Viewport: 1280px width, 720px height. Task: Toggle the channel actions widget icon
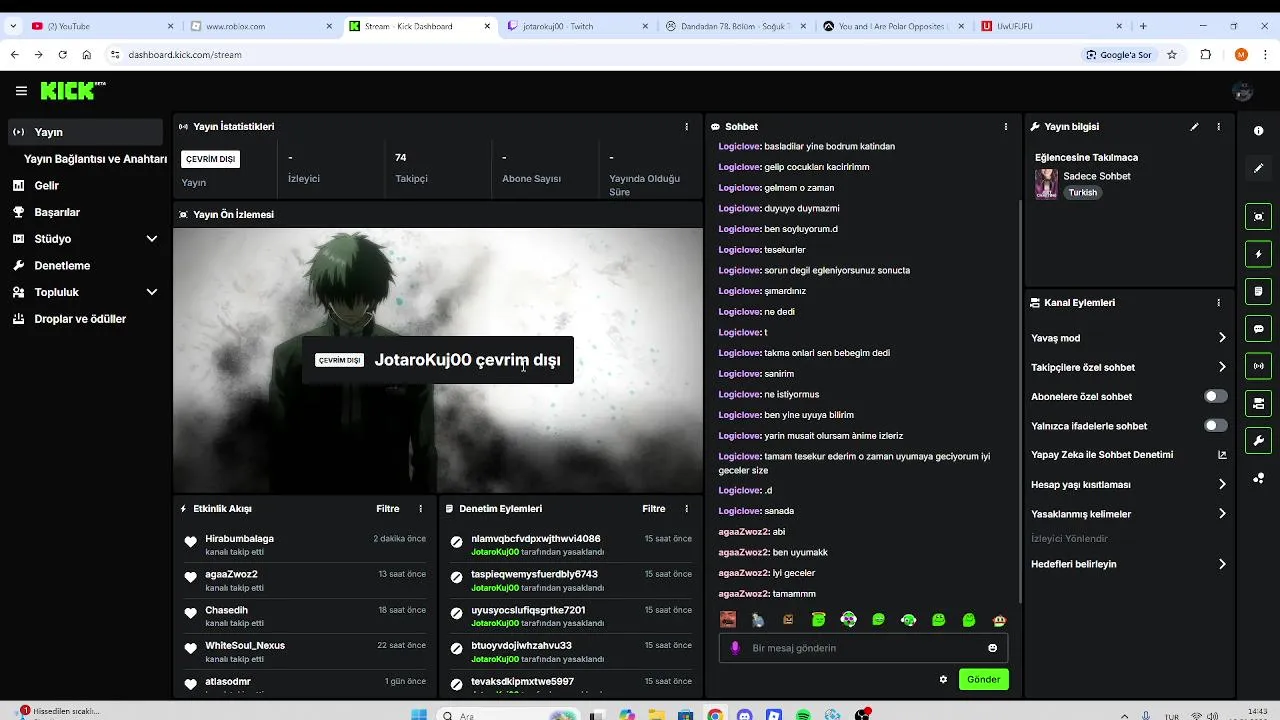[1259, 403]
